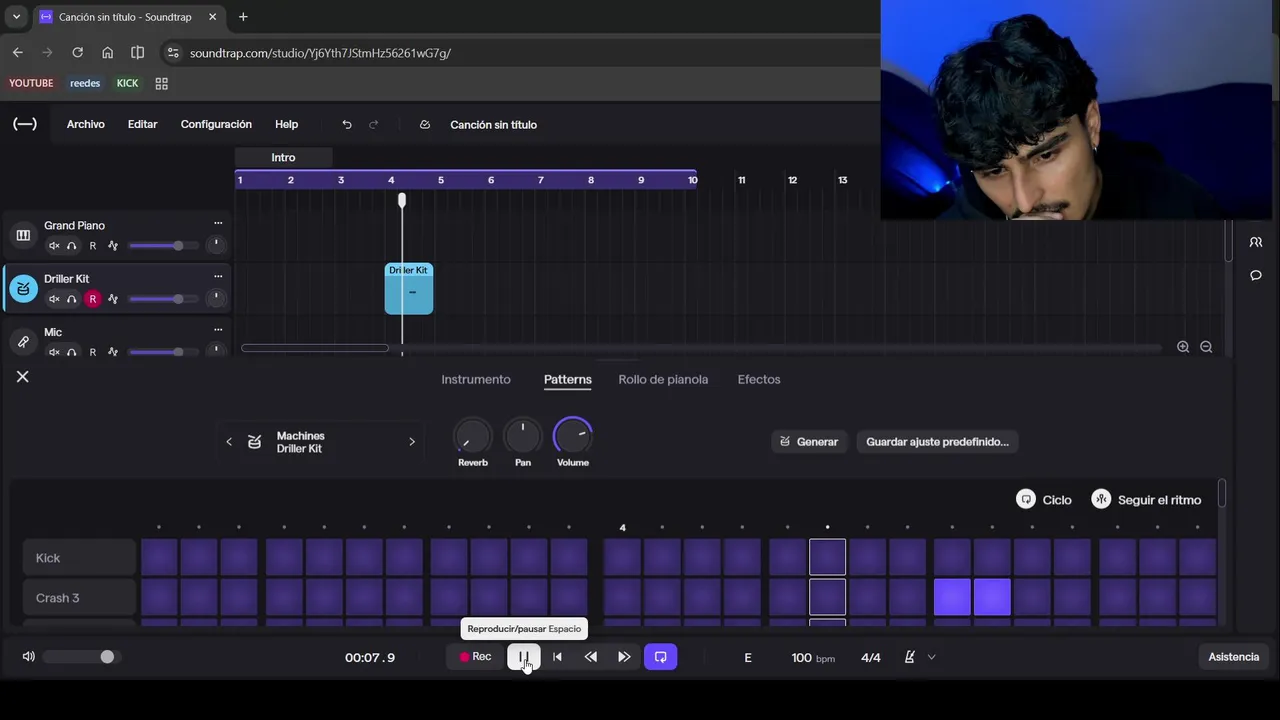This screenshot has width=1280, height=720.
Task: Click the Grand Piano instrument icon
Action: pyautogui.click(x=23, y=236)
